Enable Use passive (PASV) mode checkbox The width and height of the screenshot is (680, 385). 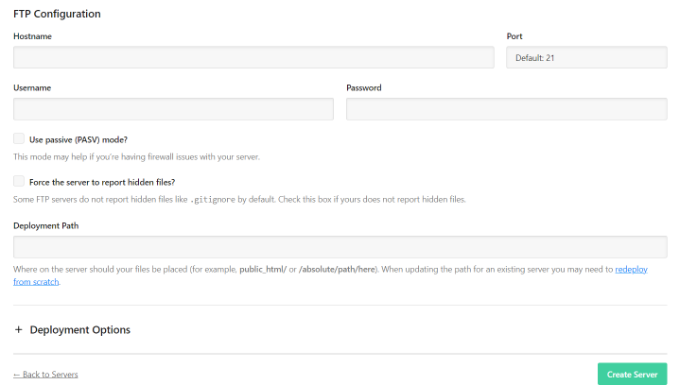click(19, 139)
